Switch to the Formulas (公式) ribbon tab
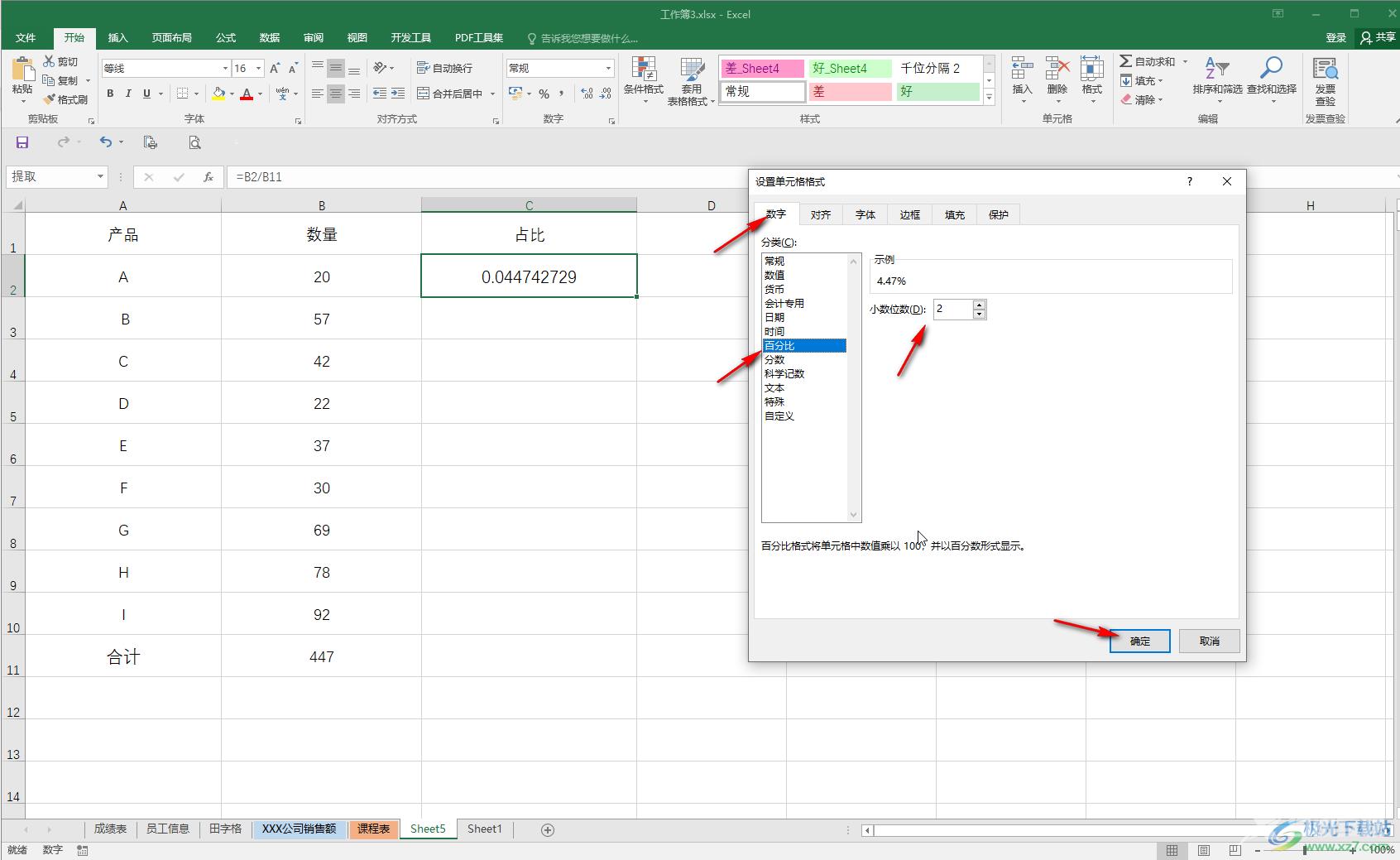The image size is (1400, 860). pyautogui.click(x=226, y=38)
